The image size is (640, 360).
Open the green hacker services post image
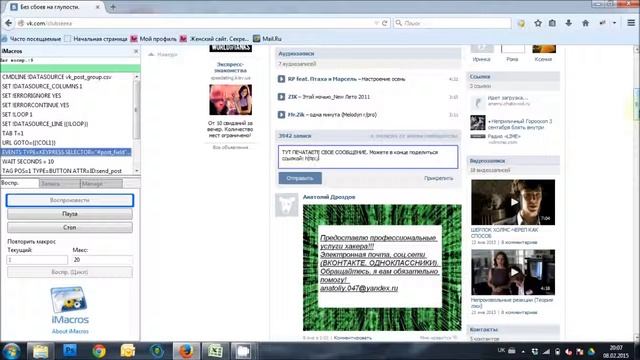pos(382,267)
